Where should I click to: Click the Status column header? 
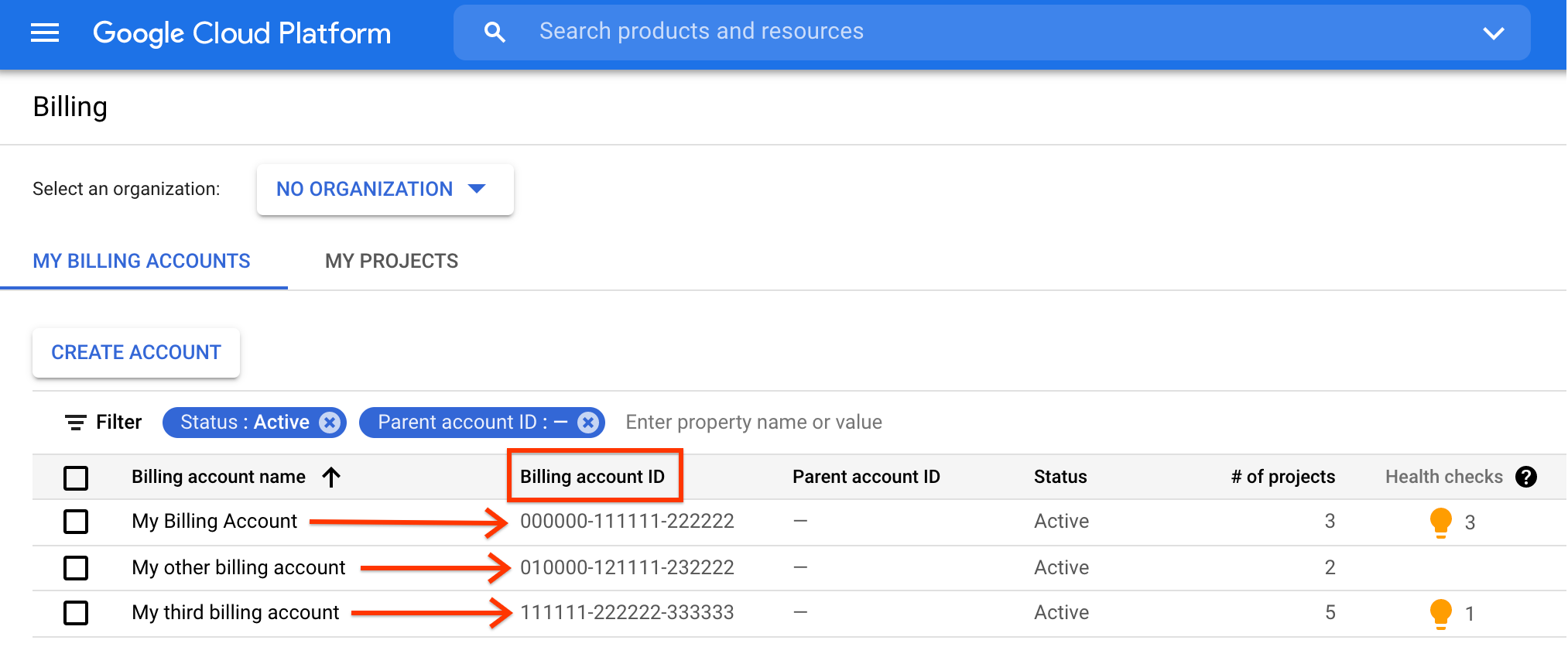click(x=1060, y=477)
